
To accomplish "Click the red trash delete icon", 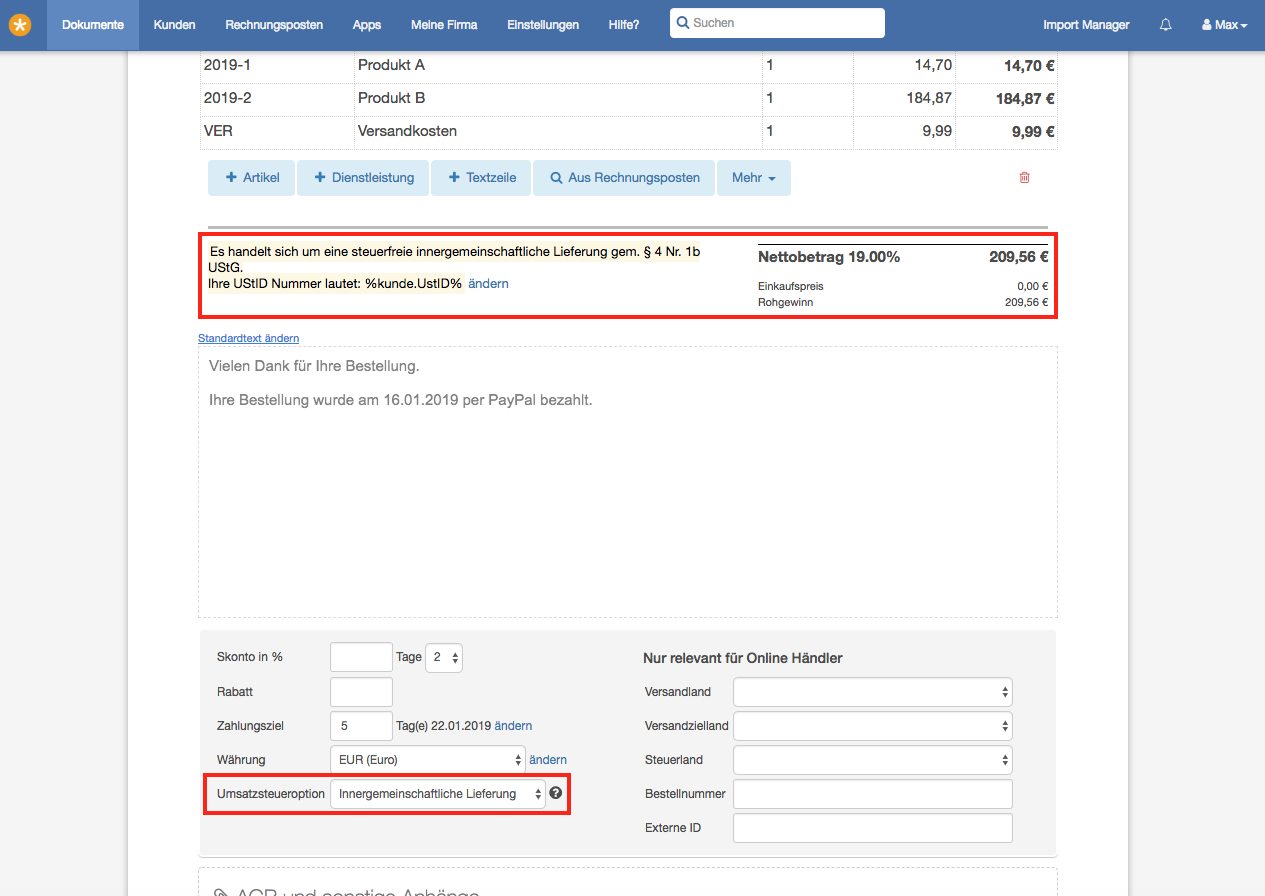I will tap(1024, 178).
